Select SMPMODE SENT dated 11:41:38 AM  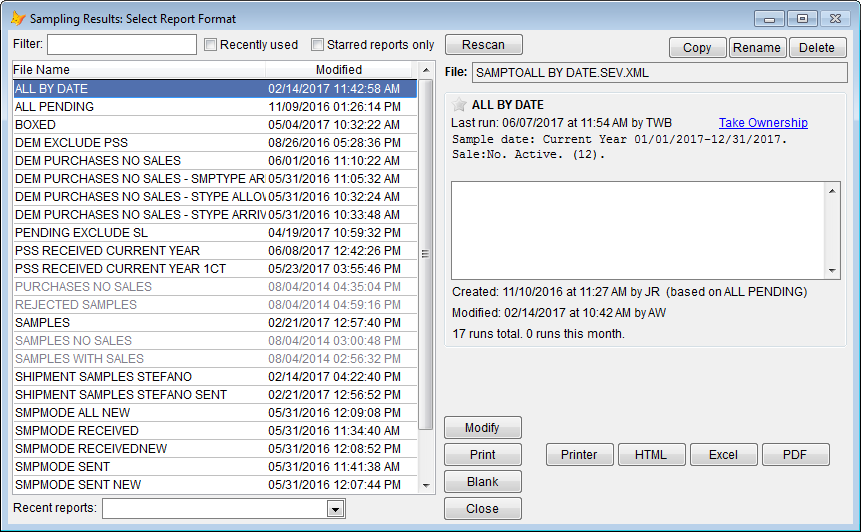coord(215,467)
